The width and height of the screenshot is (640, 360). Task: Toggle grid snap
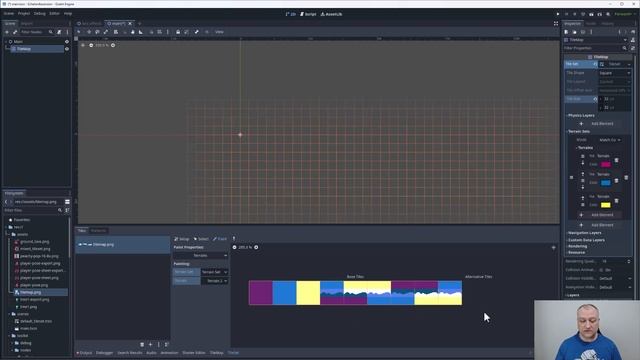point(160,32)
